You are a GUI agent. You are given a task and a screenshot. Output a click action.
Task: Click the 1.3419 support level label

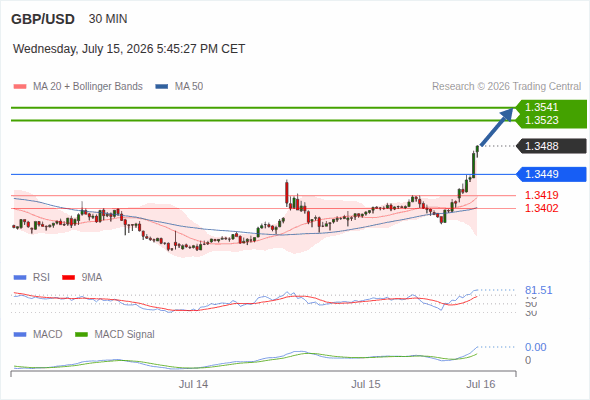tap(541, 195)
